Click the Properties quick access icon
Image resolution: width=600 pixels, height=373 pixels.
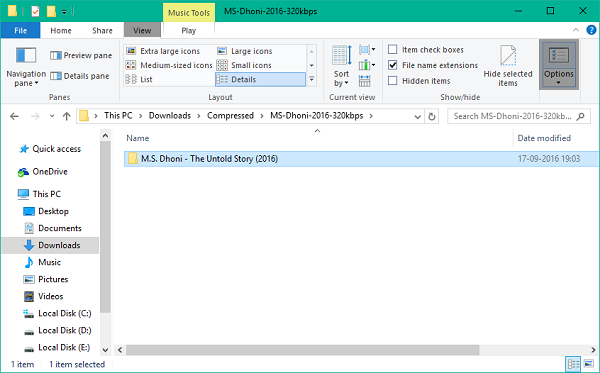tap(35, 11)
